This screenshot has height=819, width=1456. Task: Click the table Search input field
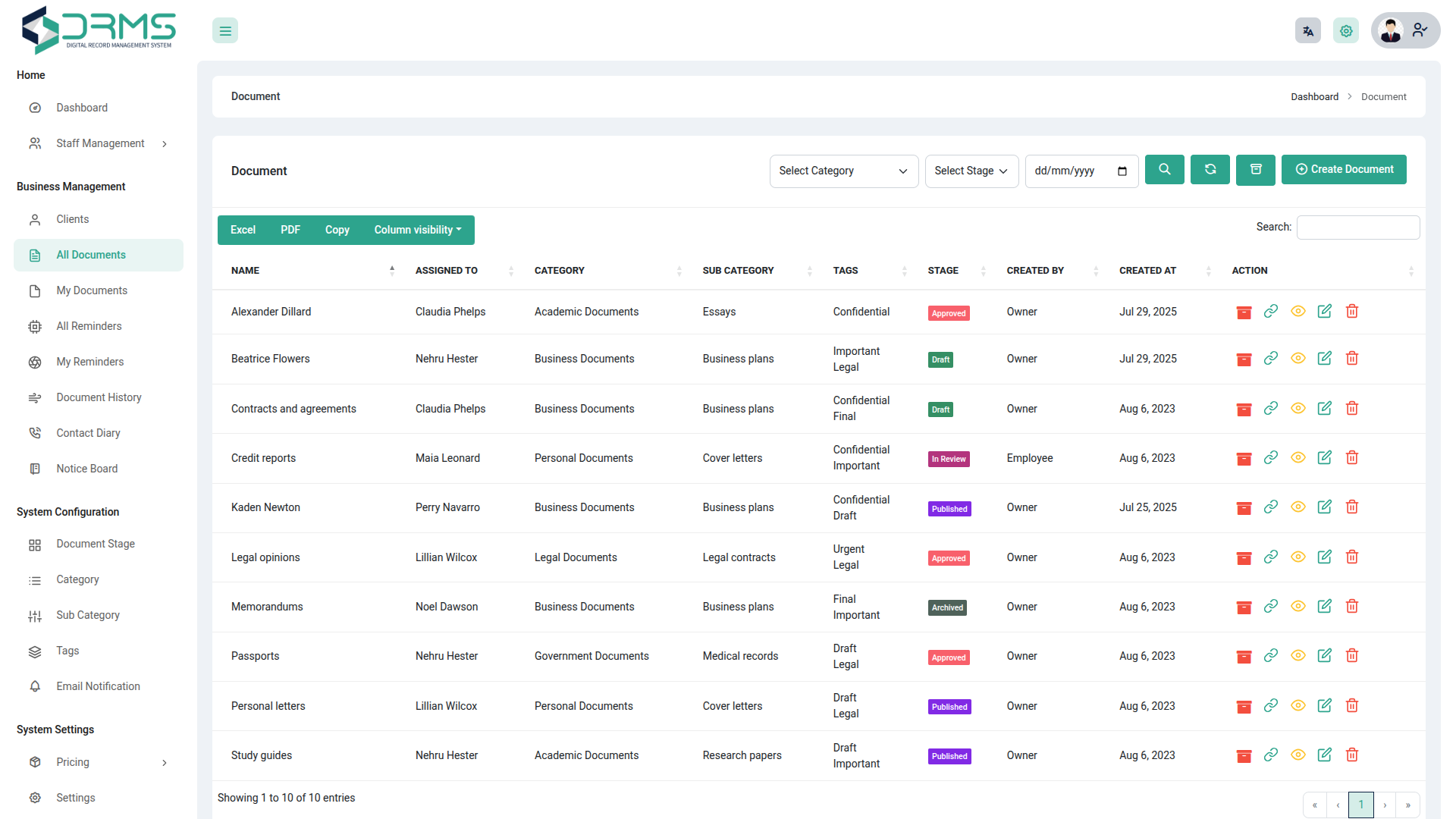1357,227
